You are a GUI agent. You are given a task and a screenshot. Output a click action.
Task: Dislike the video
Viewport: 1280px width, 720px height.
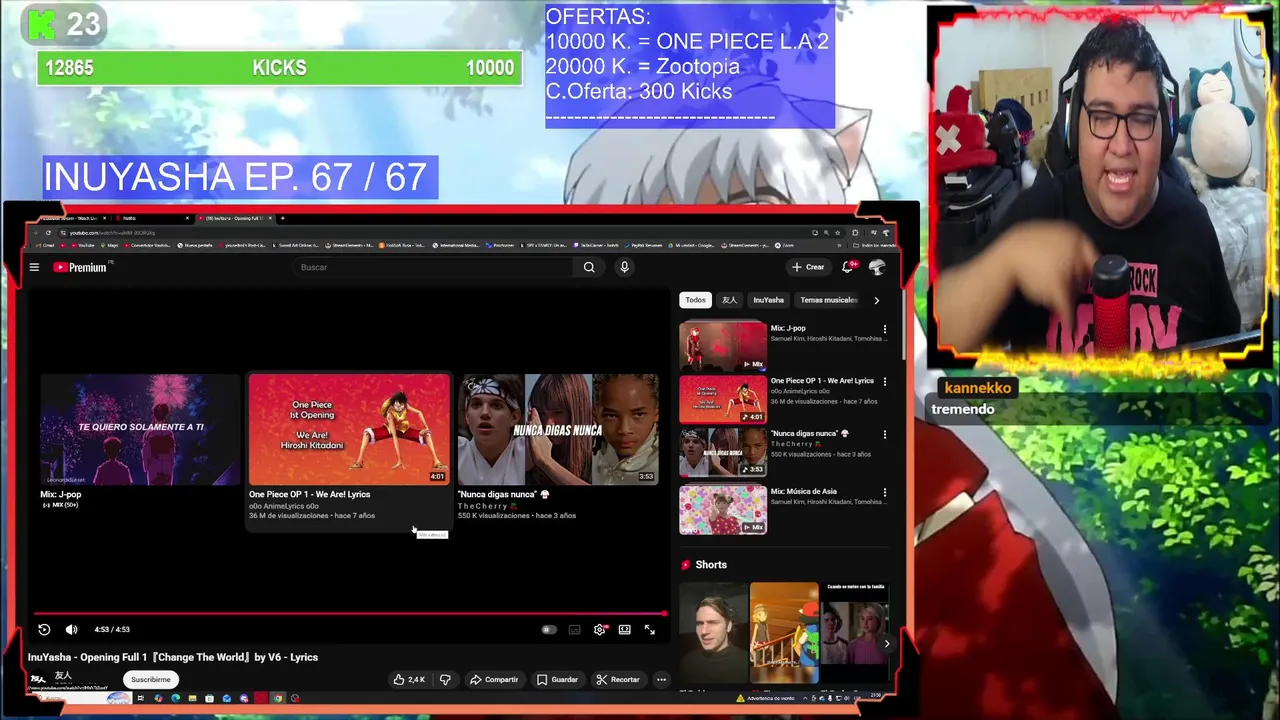coord(445,679)
